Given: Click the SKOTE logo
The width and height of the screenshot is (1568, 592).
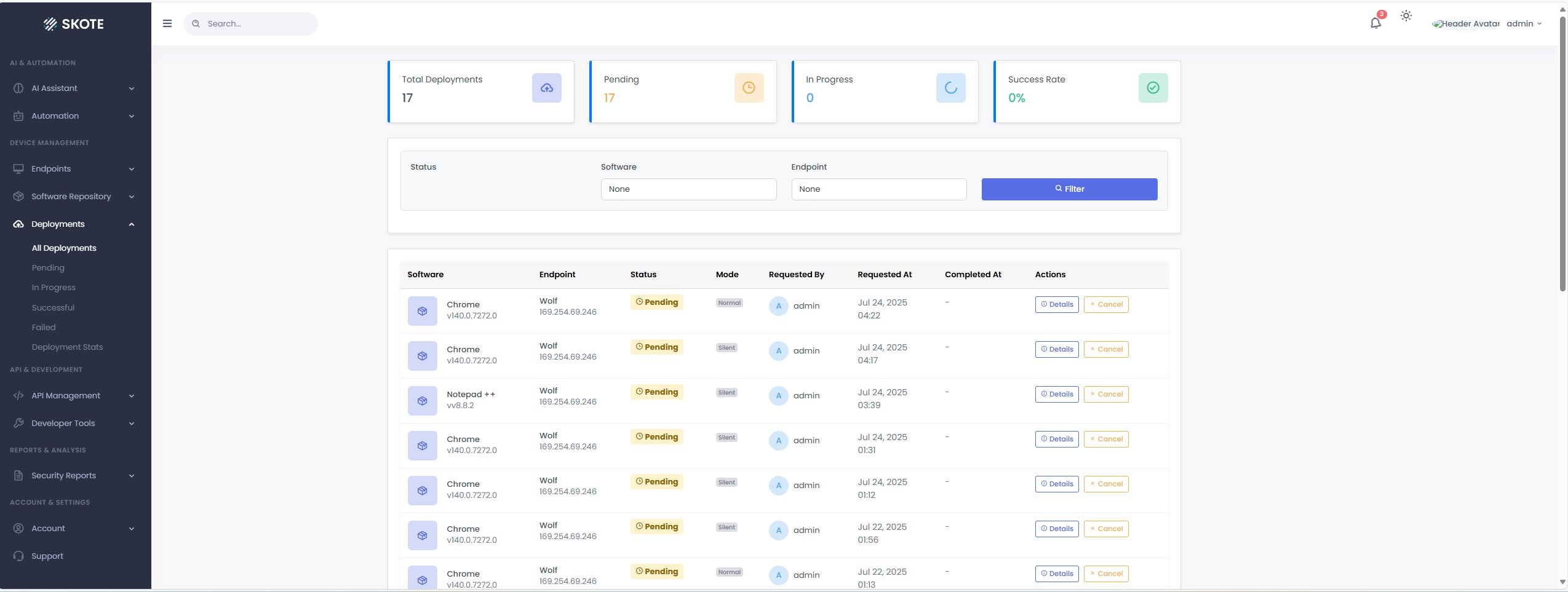Looking at the screenshot, I should click(x=74, y=24).
